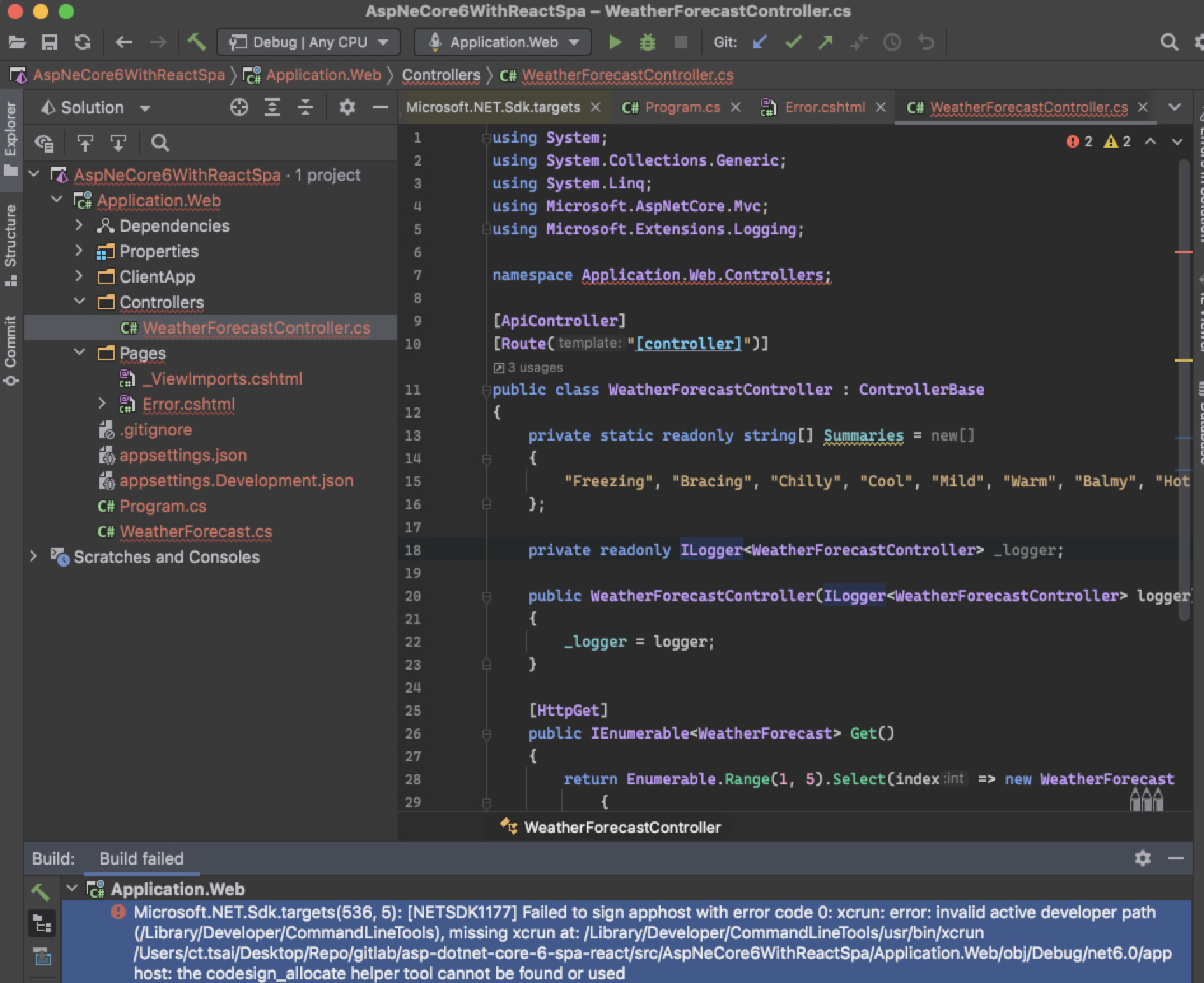Open Solution panel gear settings
Screen dimensions: 1204x983
(x=347, y=108)
